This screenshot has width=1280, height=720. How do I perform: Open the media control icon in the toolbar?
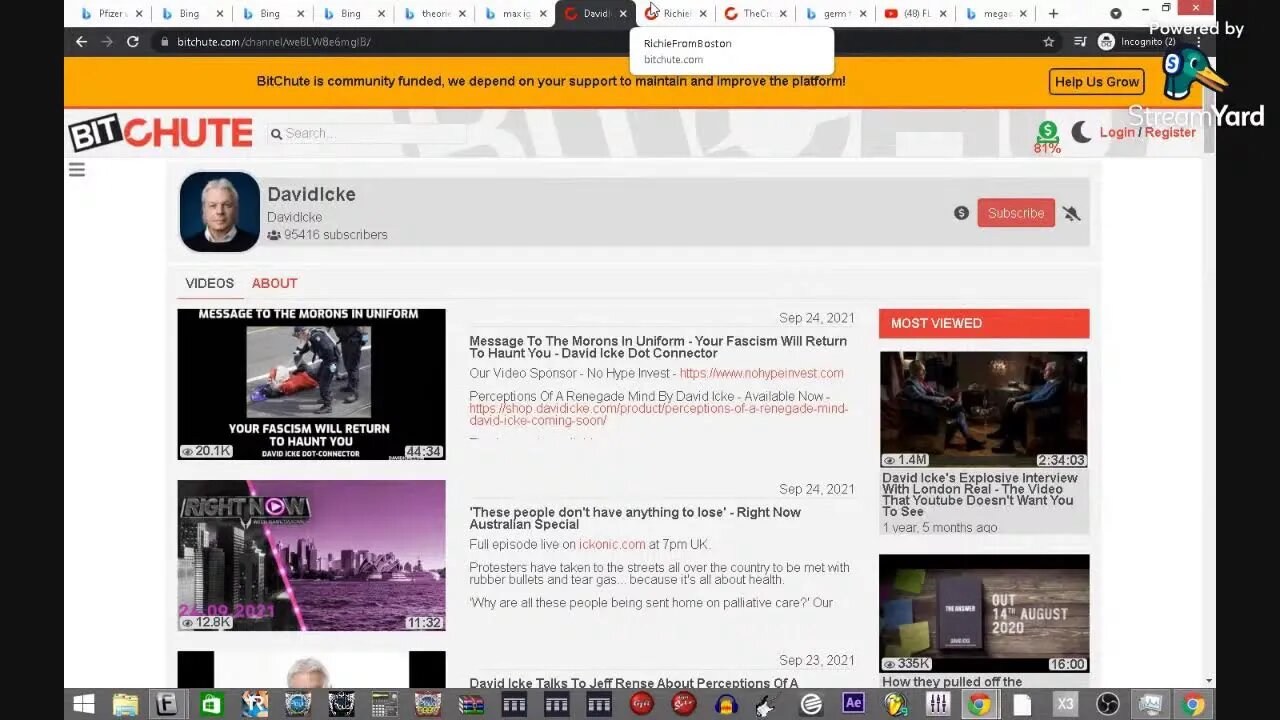point(1079,42)
